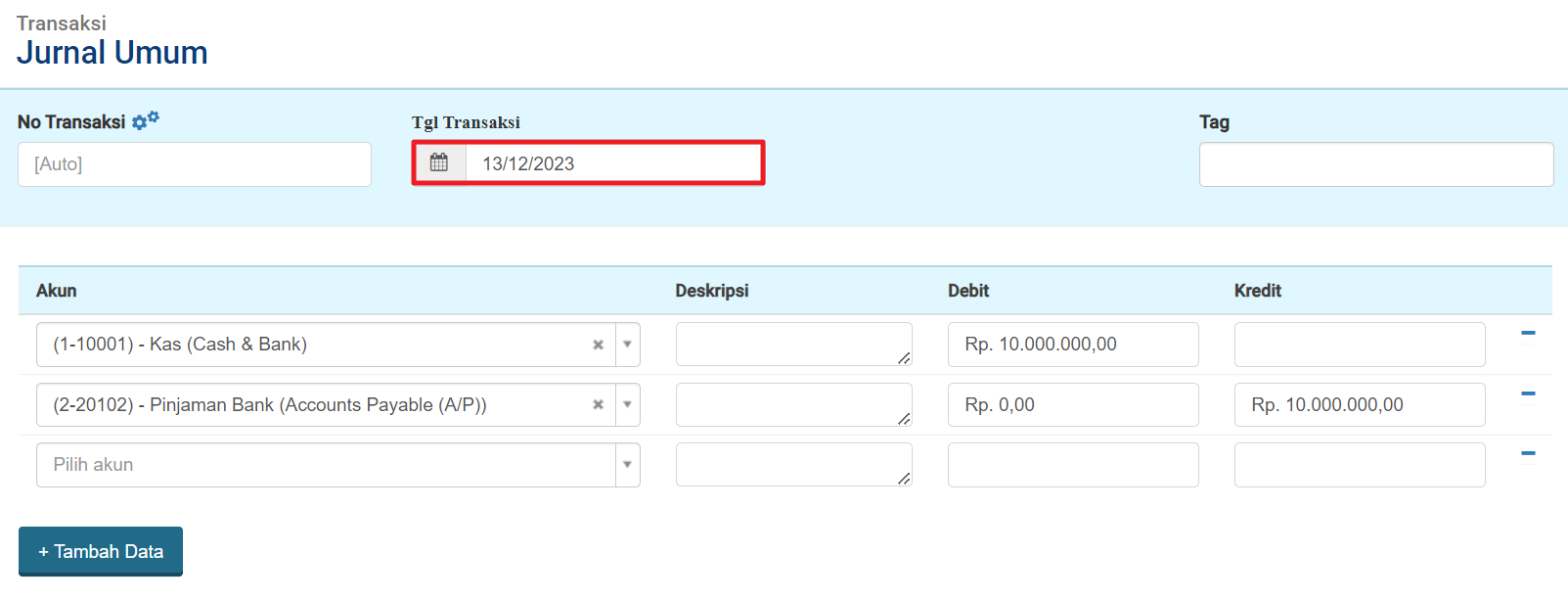Remove the Kas row using minus icon
This screenshot has height=601, width=1568.
point(1528,334)
